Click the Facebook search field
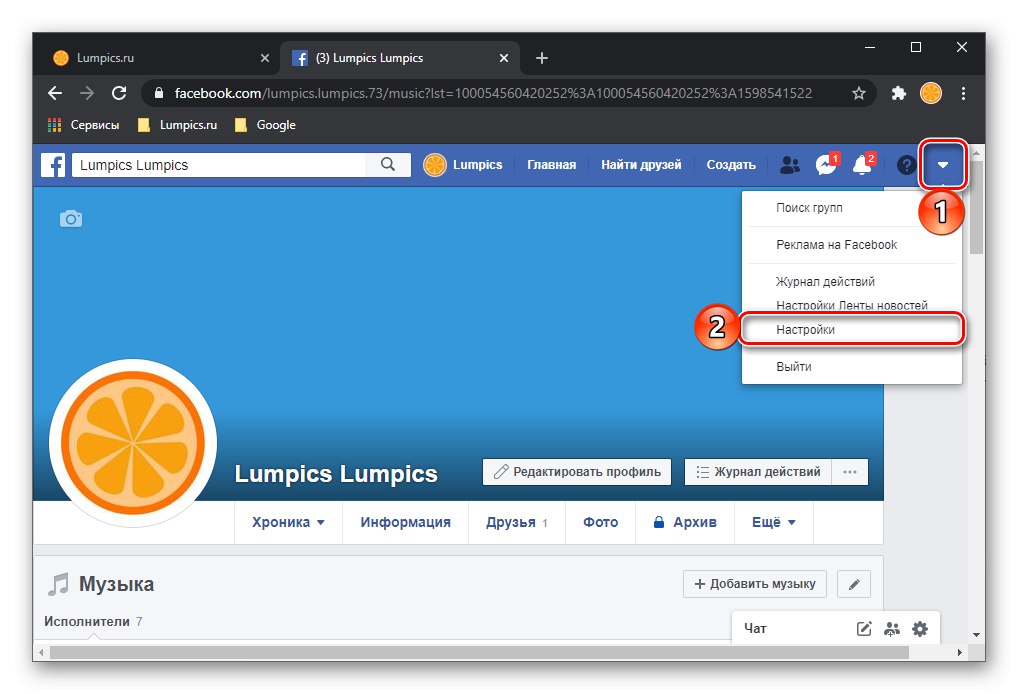 point(219,165)
